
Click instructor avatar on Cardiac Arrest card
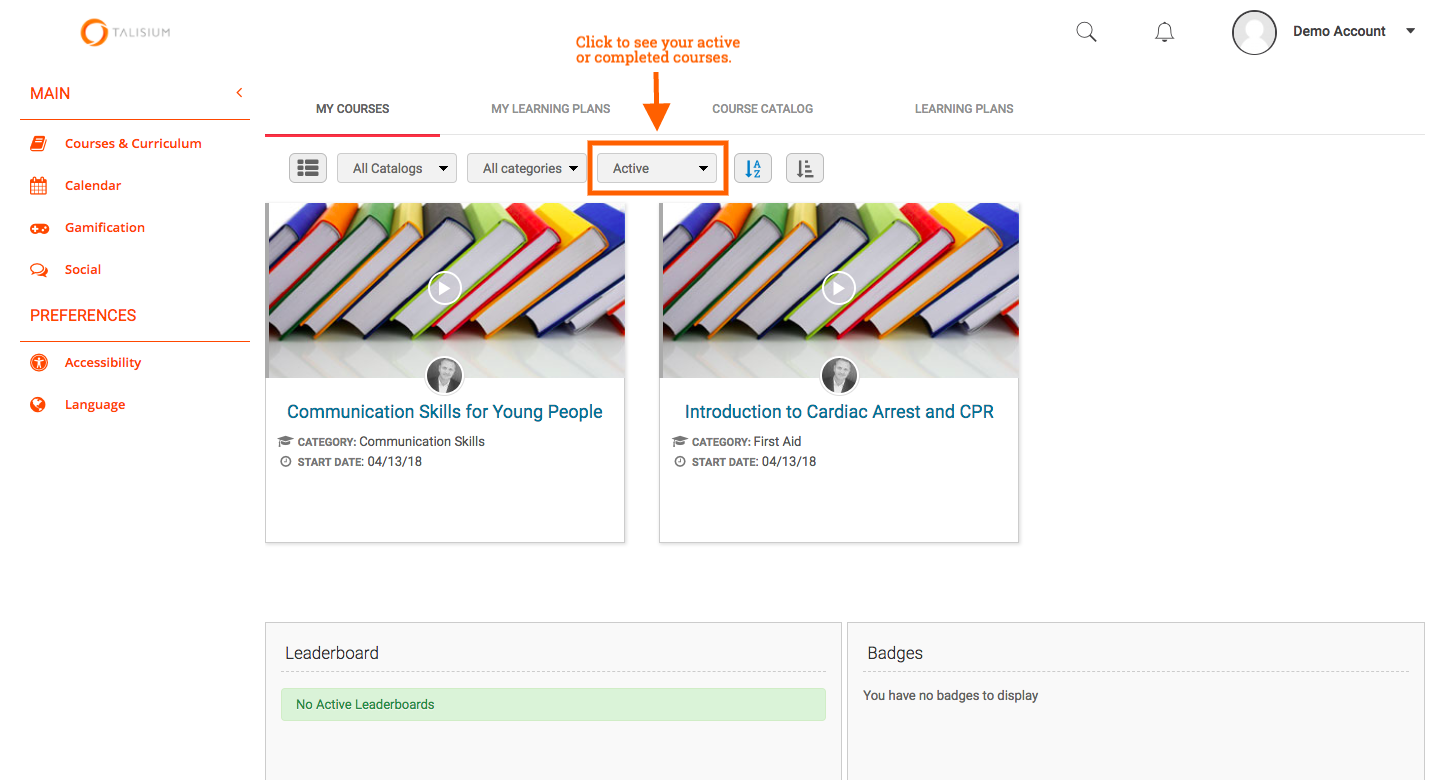839,376
